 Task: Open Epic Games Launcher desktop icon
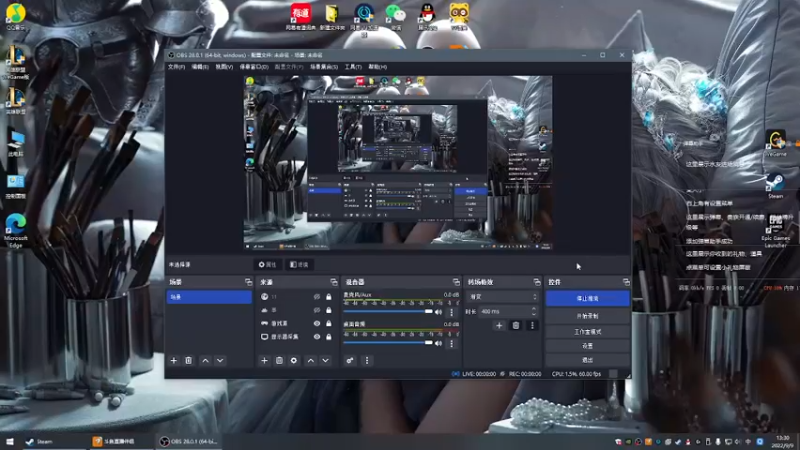(776, 231)
